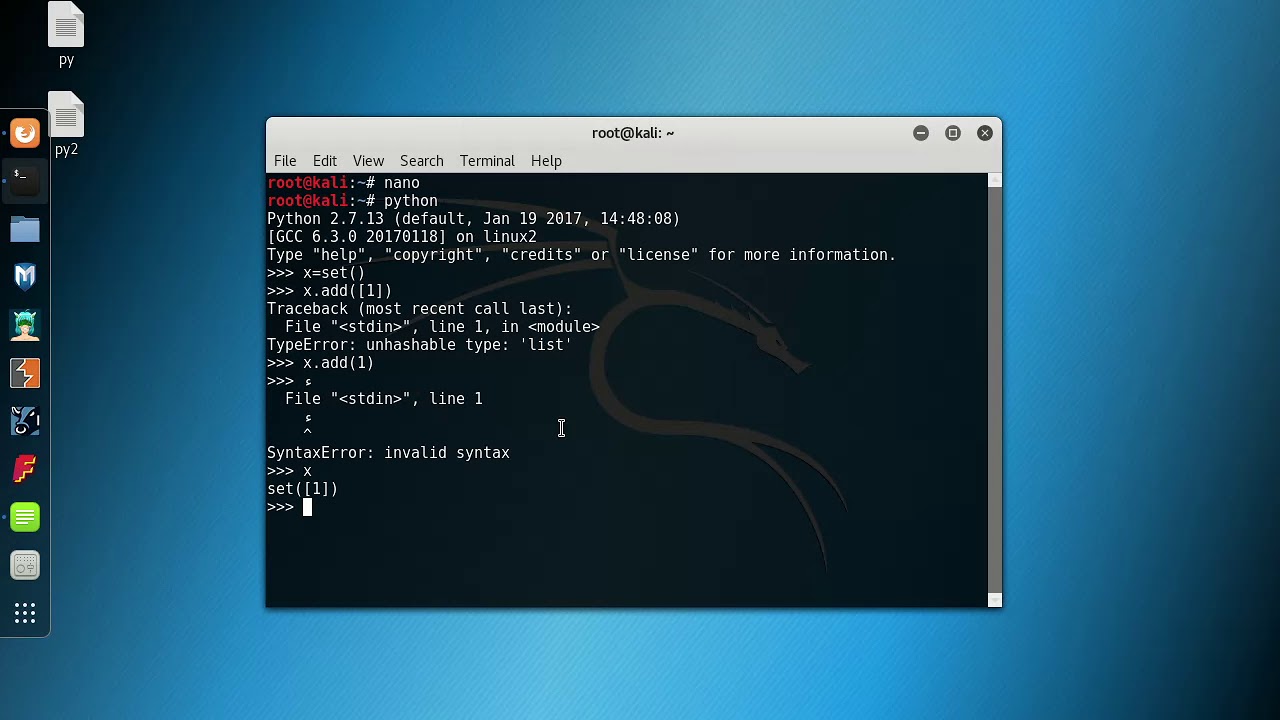Click the terminal title bar 'root@kali: ~'
This screenshot has height=720, width=1280.
tap(633, 133)
